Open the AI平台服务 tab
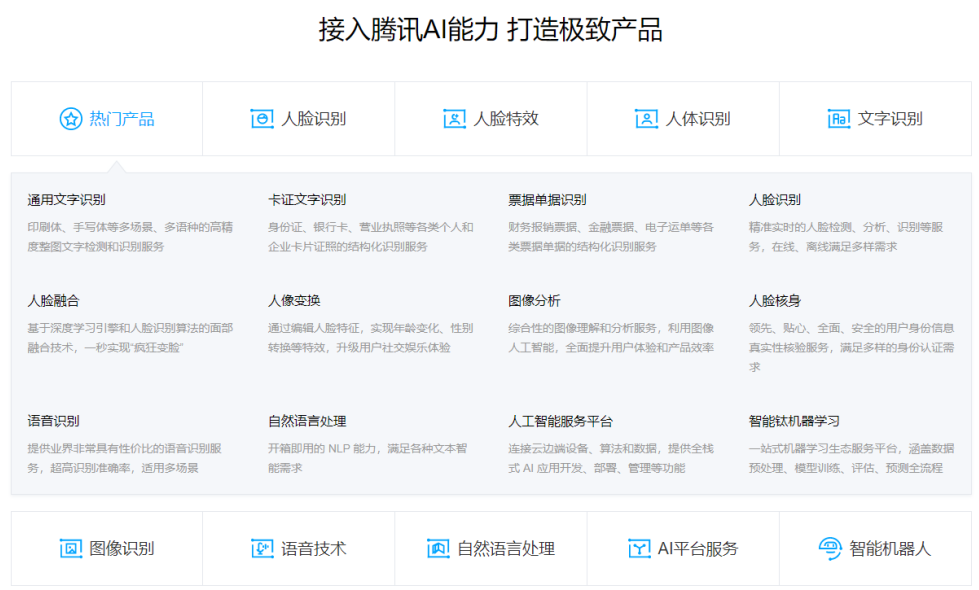 point(683,549)
